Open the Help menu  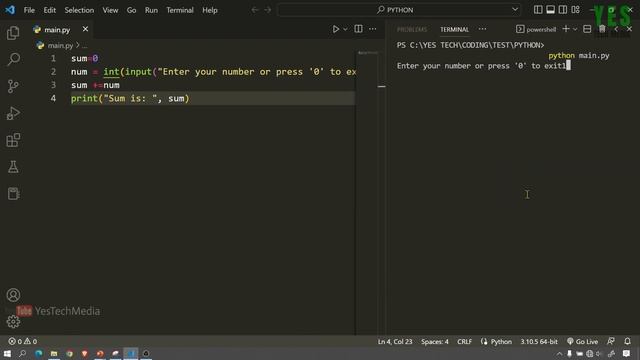tap(209, 10)
